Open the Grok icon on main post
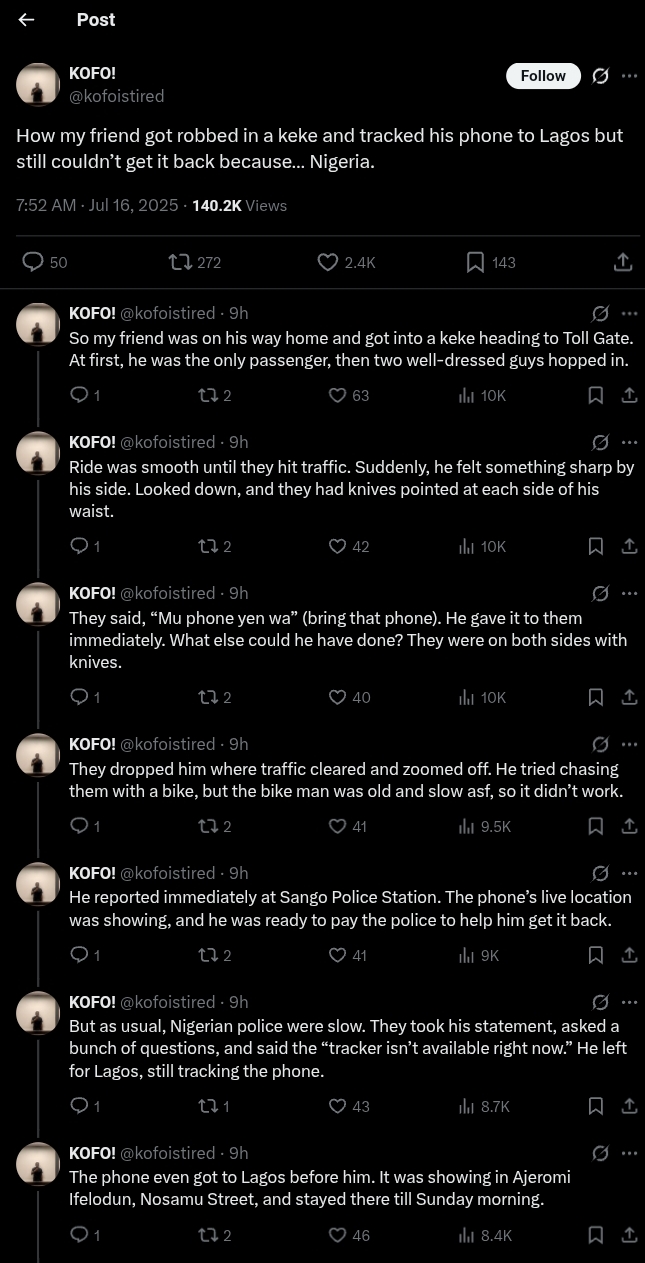This screenshot has width=645, height=1263. pos(600,76)
